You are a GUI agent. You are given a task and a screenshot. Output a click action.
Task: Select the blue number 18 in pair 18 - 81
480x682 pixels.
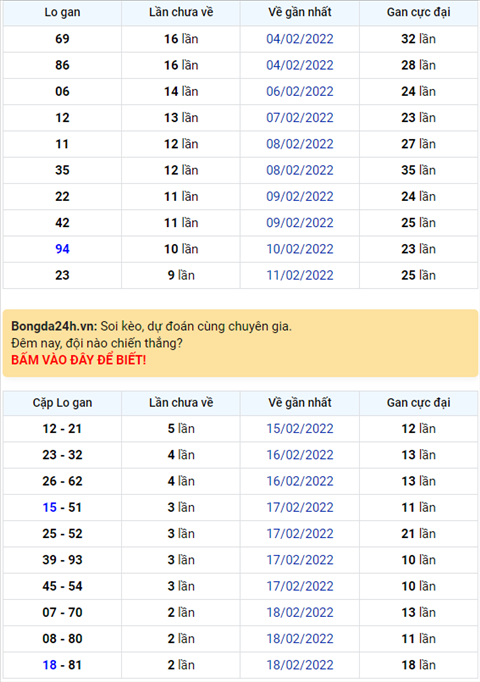[50, 665]
